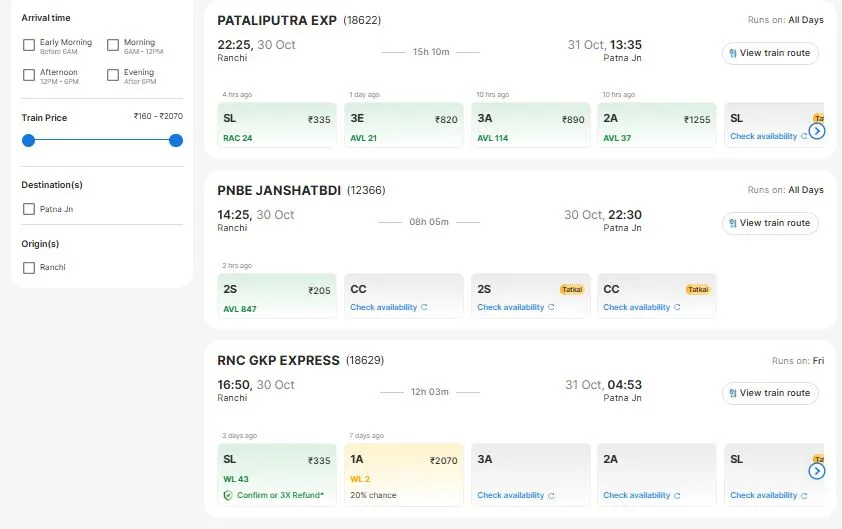Check the Ranchi origin filter

coord(29,267)
